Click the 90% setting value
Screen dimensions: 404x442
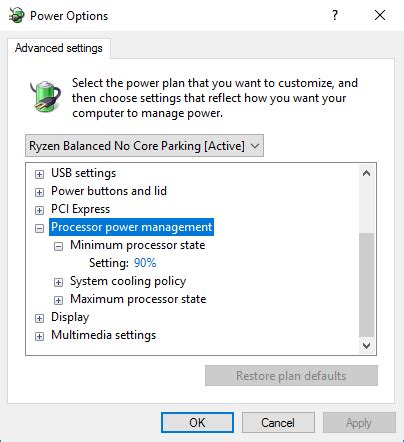(x=145, y=263)
